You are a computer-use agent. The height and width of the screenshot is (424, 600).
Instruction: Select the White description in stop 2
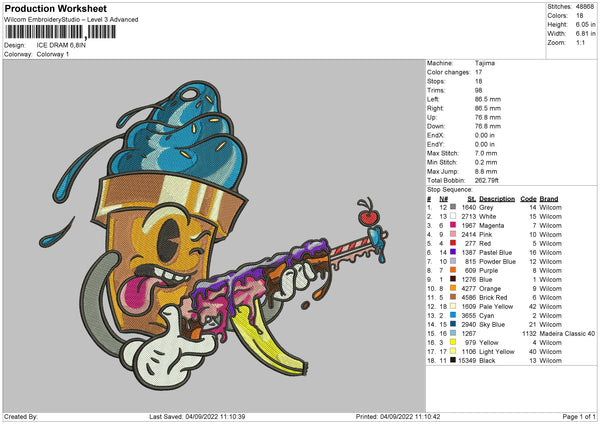coord(488,217)
